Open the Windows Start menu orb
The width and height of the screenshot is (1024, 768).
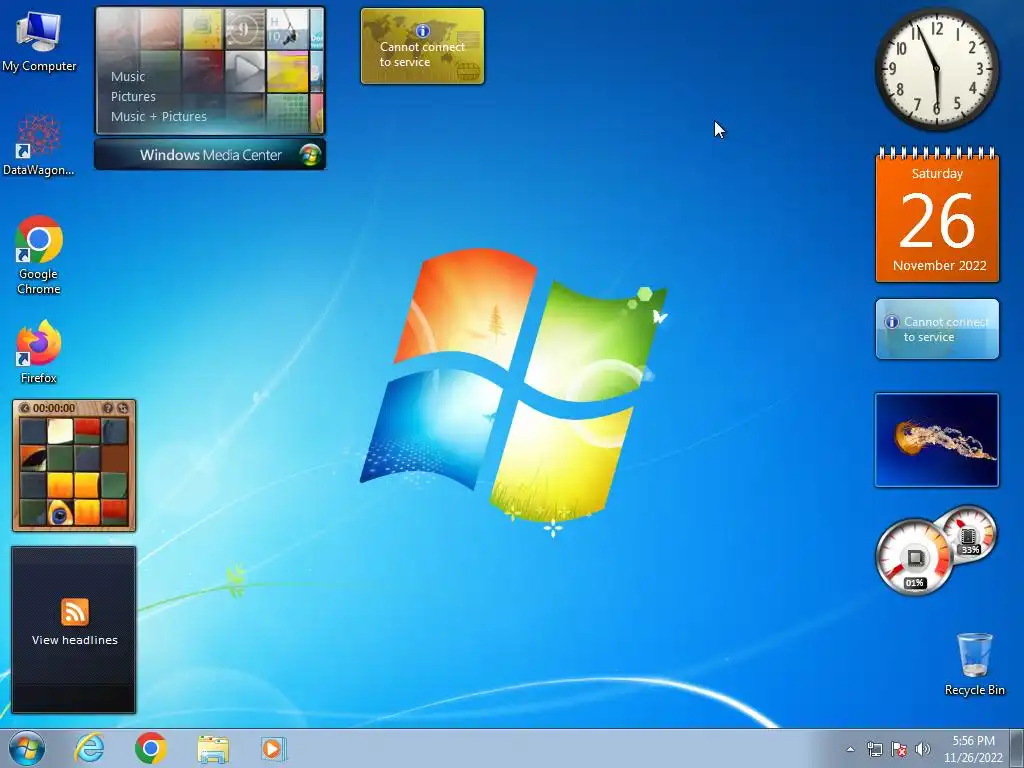(x=27, y=748)
